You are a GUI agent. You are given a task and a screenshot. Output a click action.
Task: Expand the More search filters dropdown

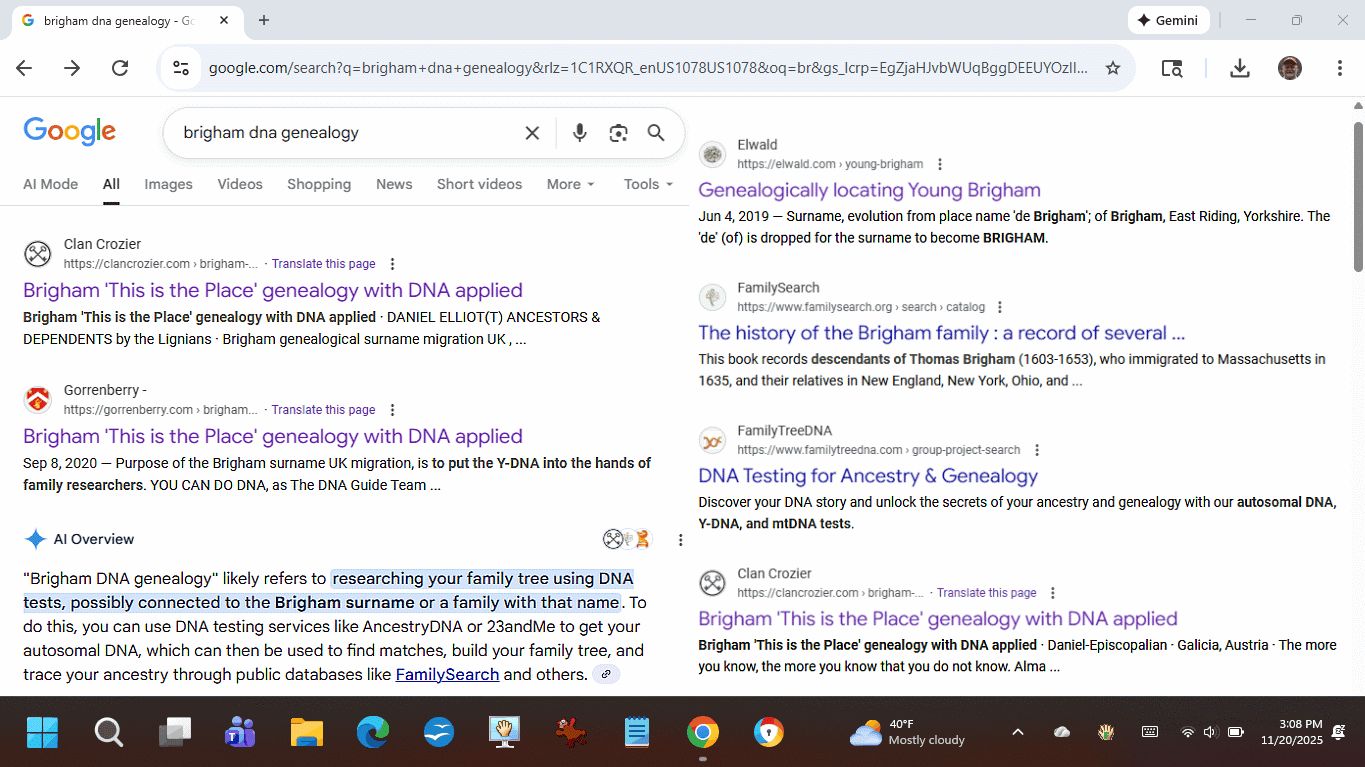tap(570, 184)
